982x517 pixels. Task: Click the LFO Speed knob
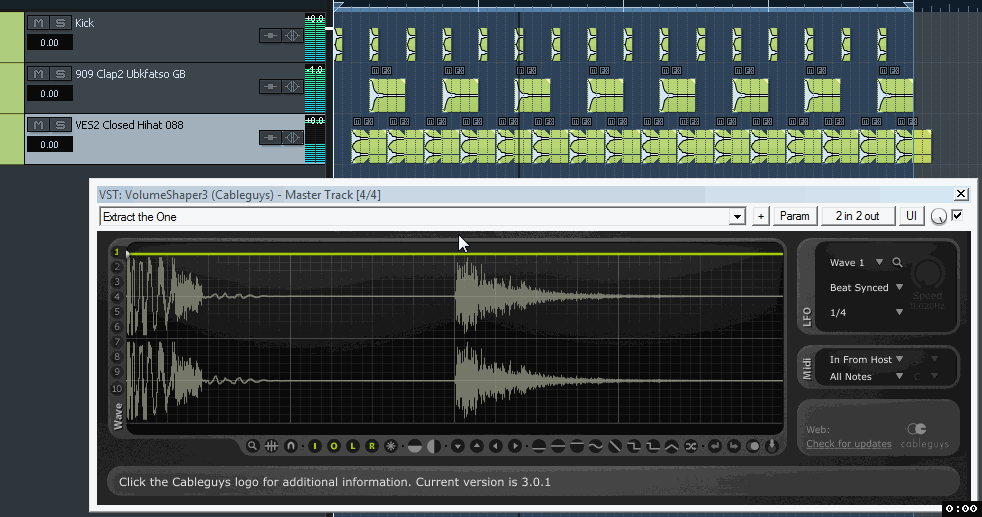(928, 274)
